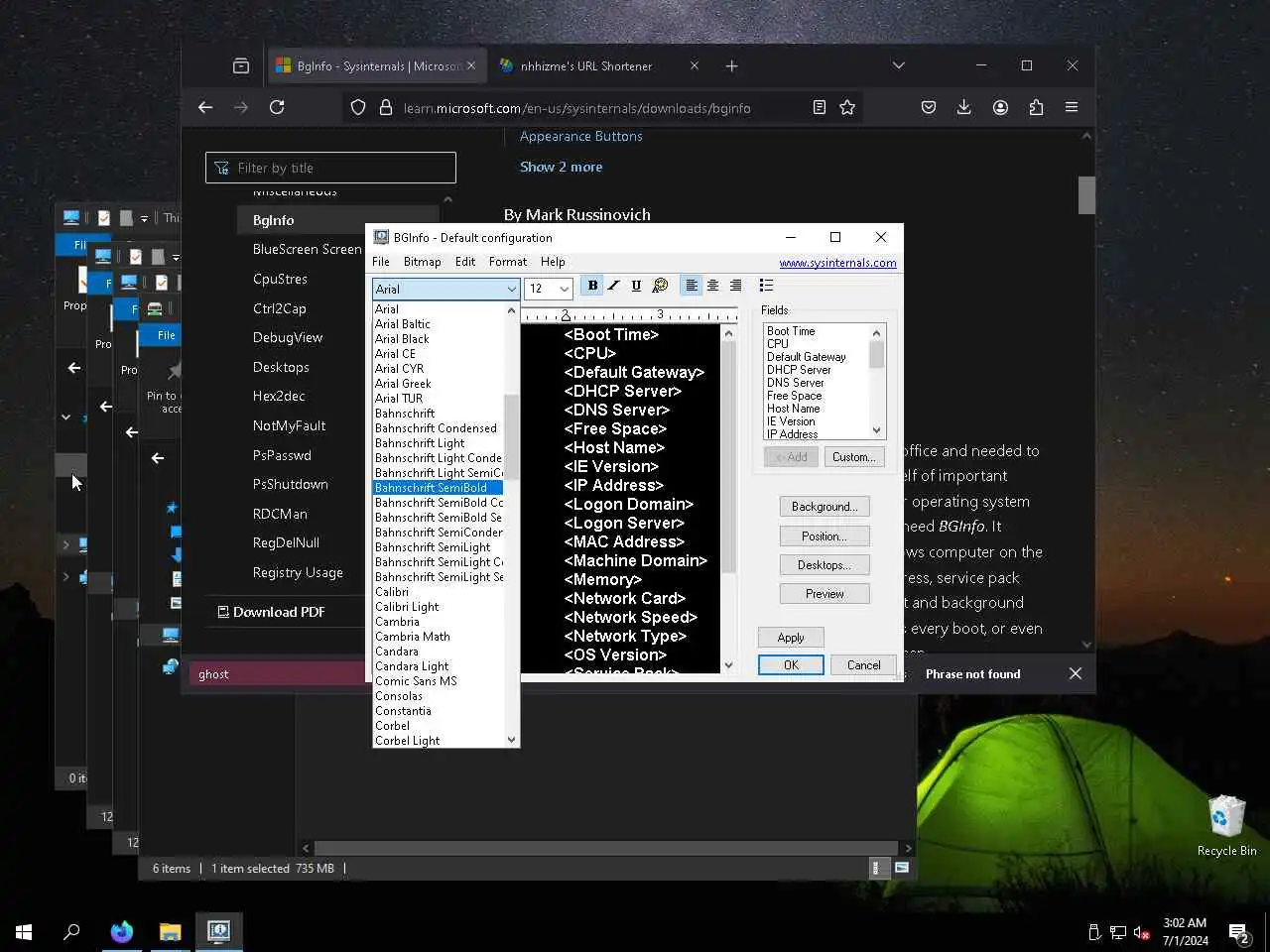Viewport: 1270px width, 952px height.
Task: Open the Pocket save icon
Action: [x=929, y=107]
